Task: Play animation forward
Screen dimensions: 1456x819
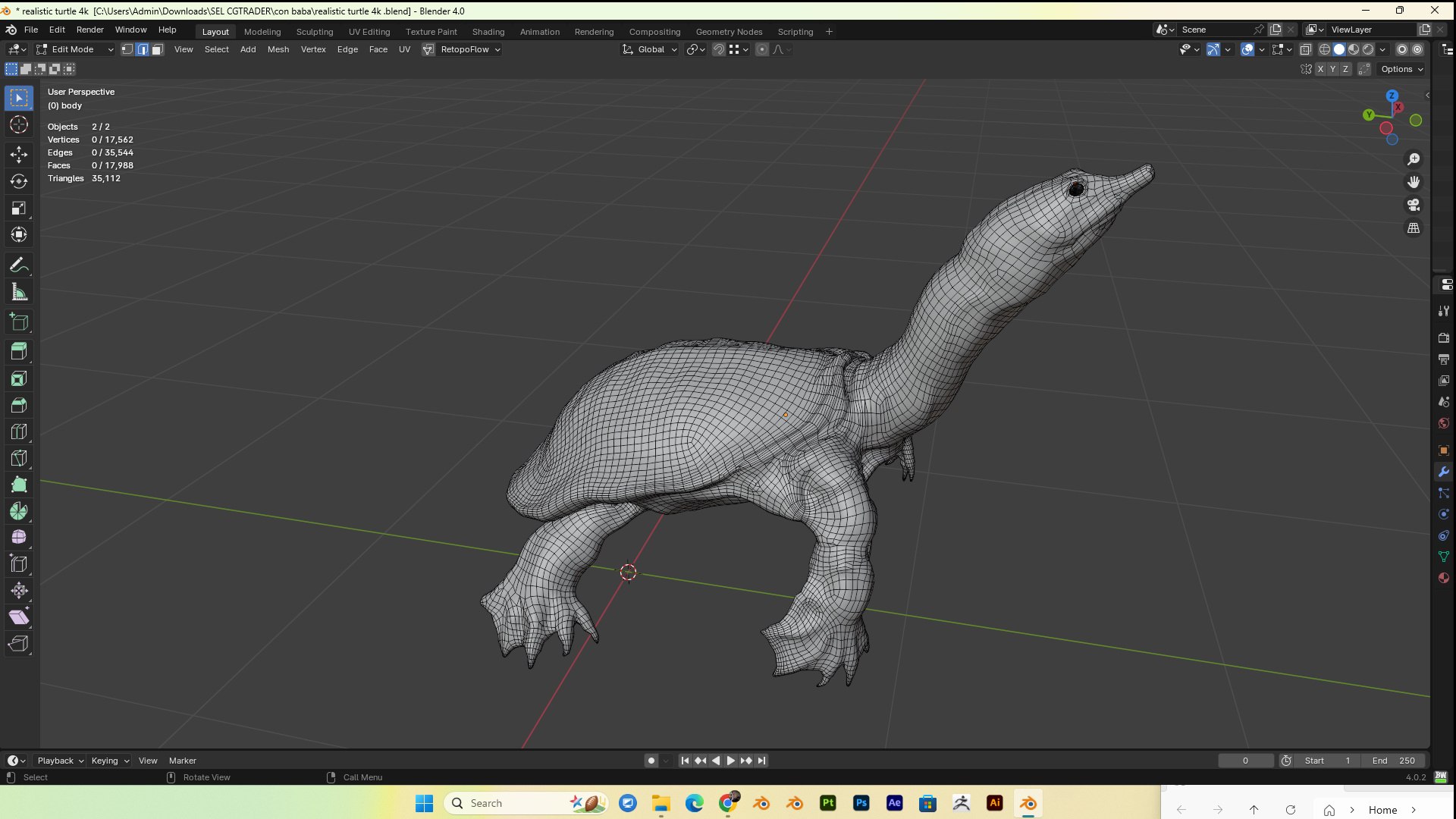Action: pyautogui.click(x=731, y=761)
